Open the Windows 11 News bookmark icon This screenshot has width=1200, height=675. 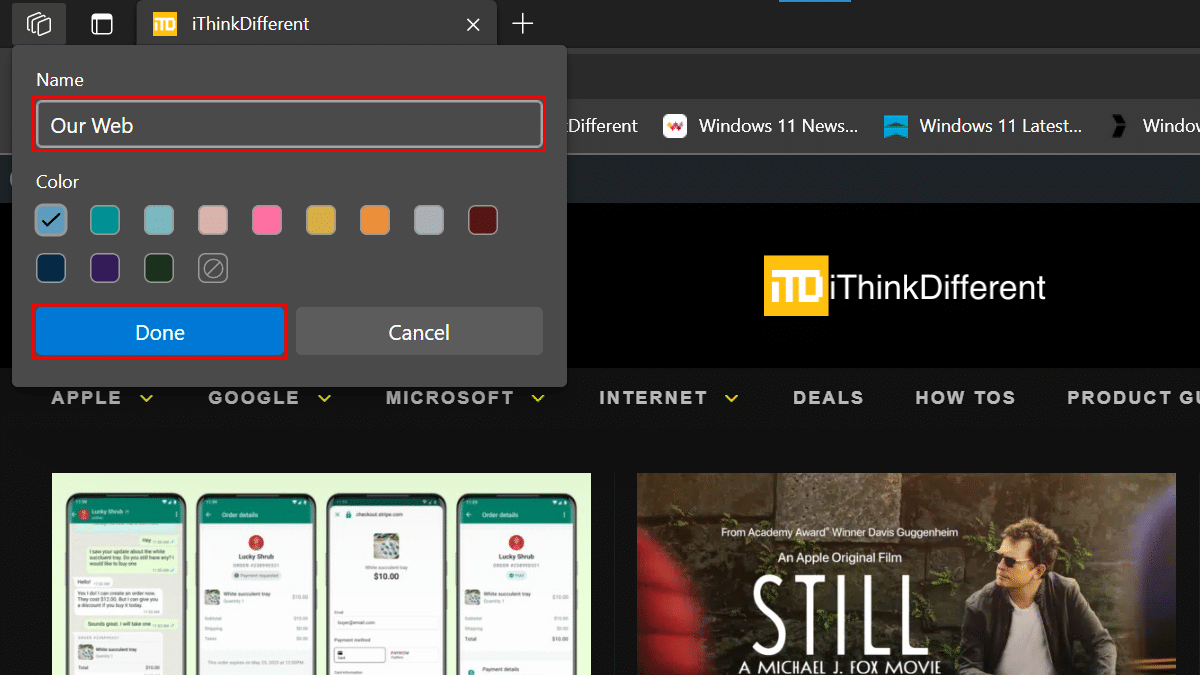pos(675,126)
